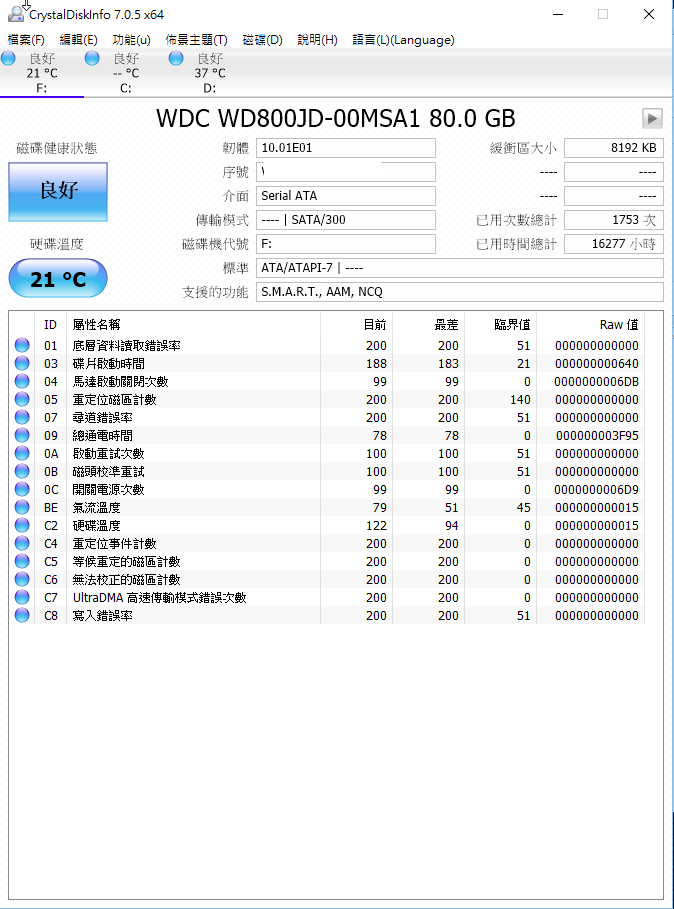Click status orb for attribute 01 read error rate
The height and width of the screenshot is (909, 674).
tap(22, 346)
